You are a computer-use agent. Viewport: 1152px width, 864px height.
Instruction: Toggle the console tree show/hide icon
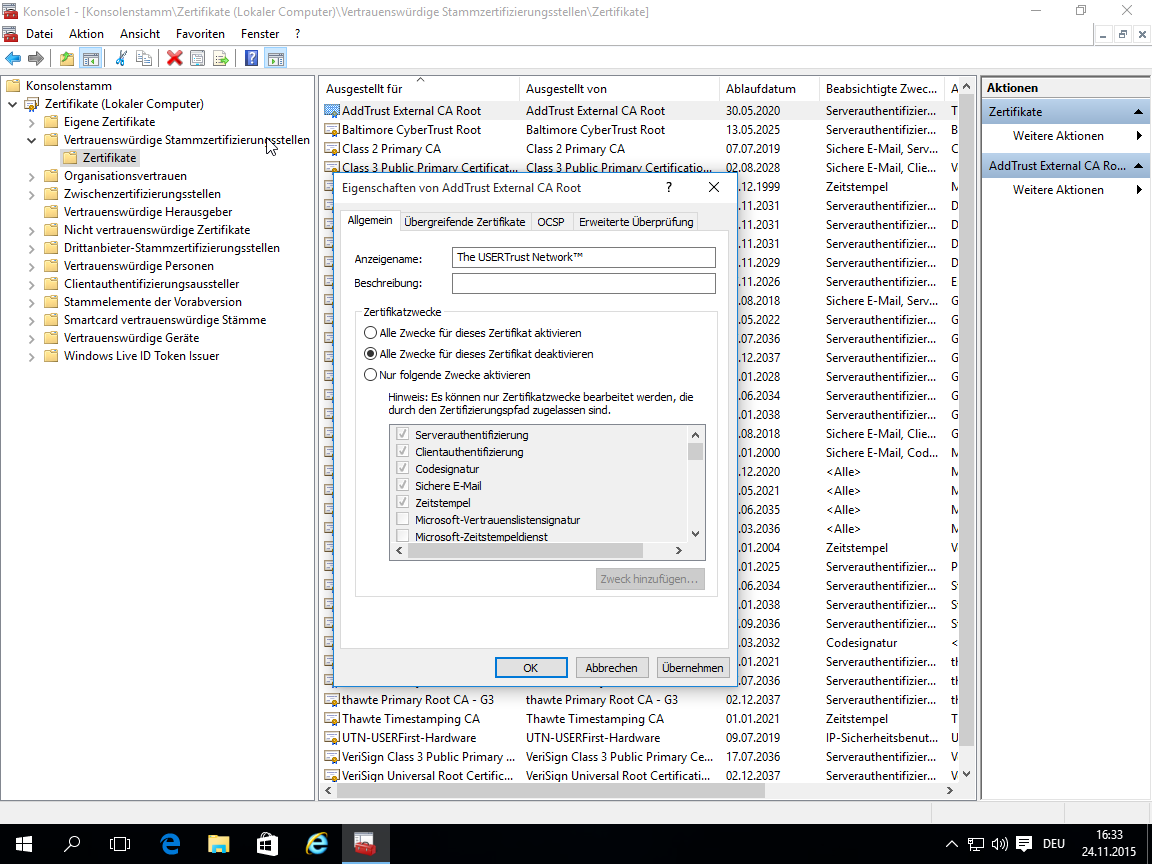[90, 58]
